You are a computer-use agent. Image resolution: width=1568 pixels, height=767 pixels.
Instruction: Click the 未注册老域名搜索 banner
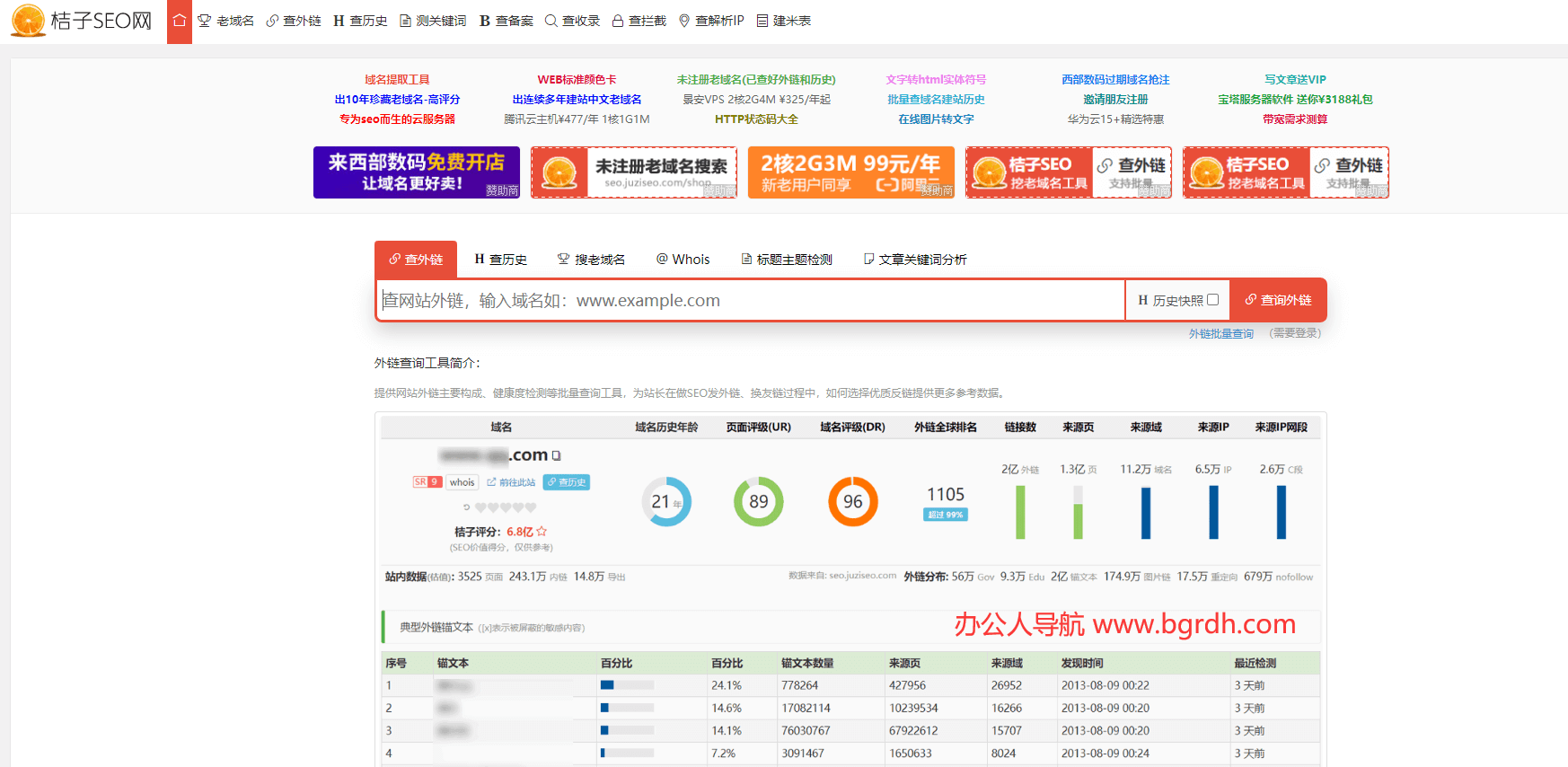point(634,172)
